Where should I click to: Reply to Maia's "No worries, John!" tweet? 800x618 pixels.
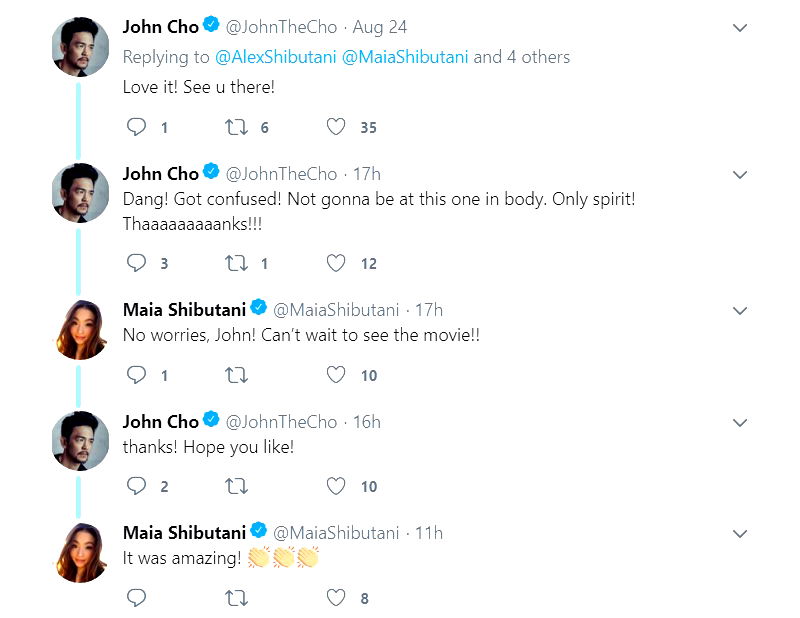coord(137,375)
